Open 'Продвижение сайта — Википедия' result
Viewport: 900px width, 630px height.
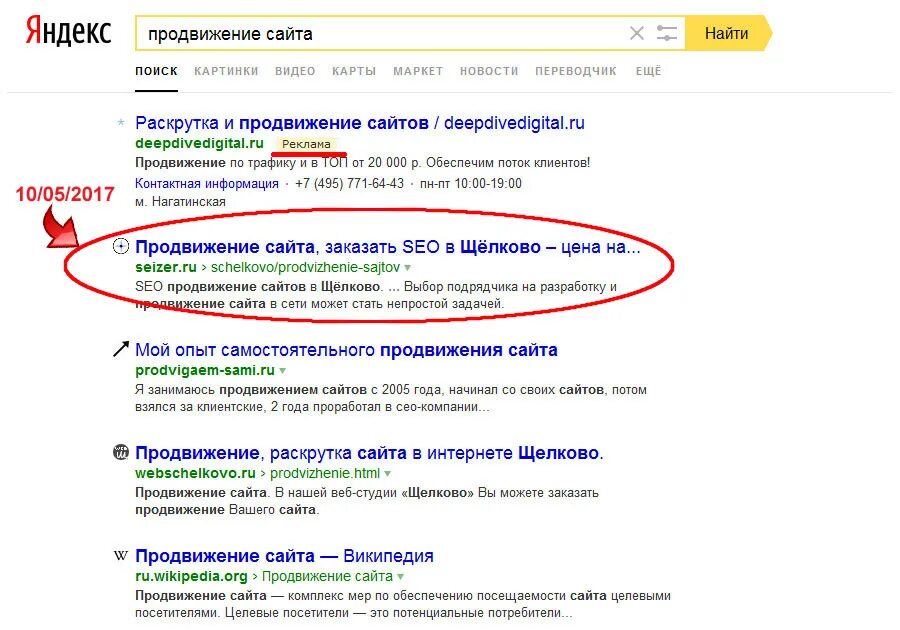point(284,556)
